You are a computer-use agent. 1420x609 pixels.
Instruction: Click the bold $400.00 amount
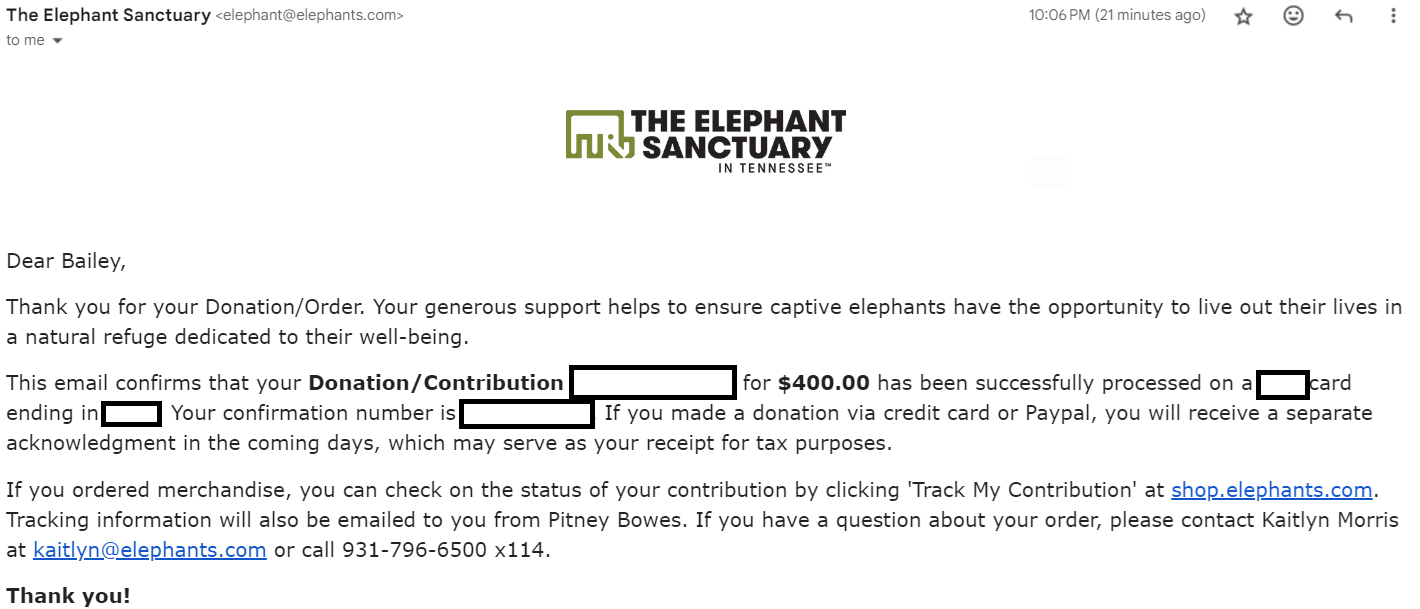coord(824,383)
